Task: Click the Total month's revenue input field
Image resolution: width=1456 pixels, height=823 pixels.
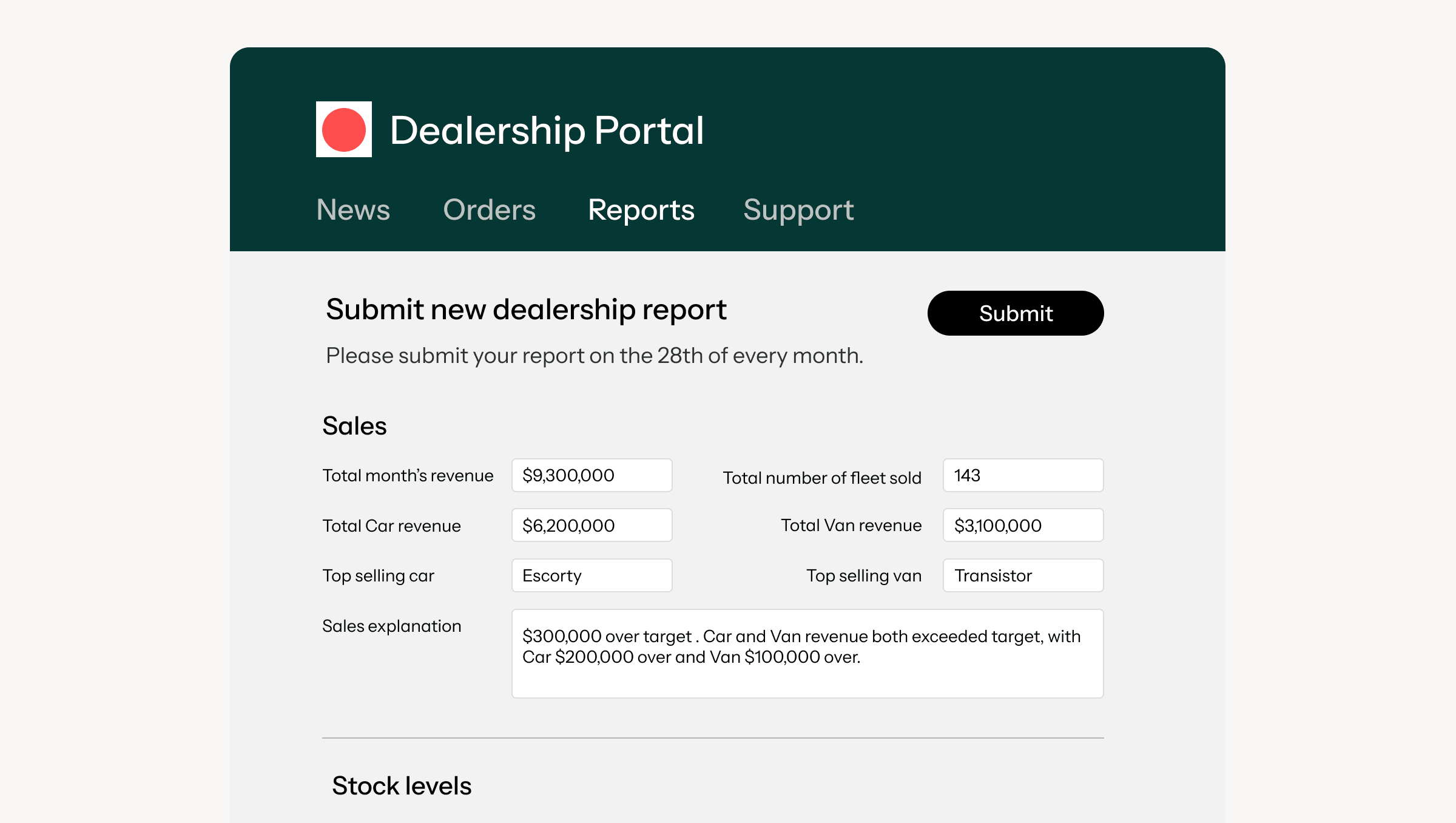Action: click(x=592, y=475)
